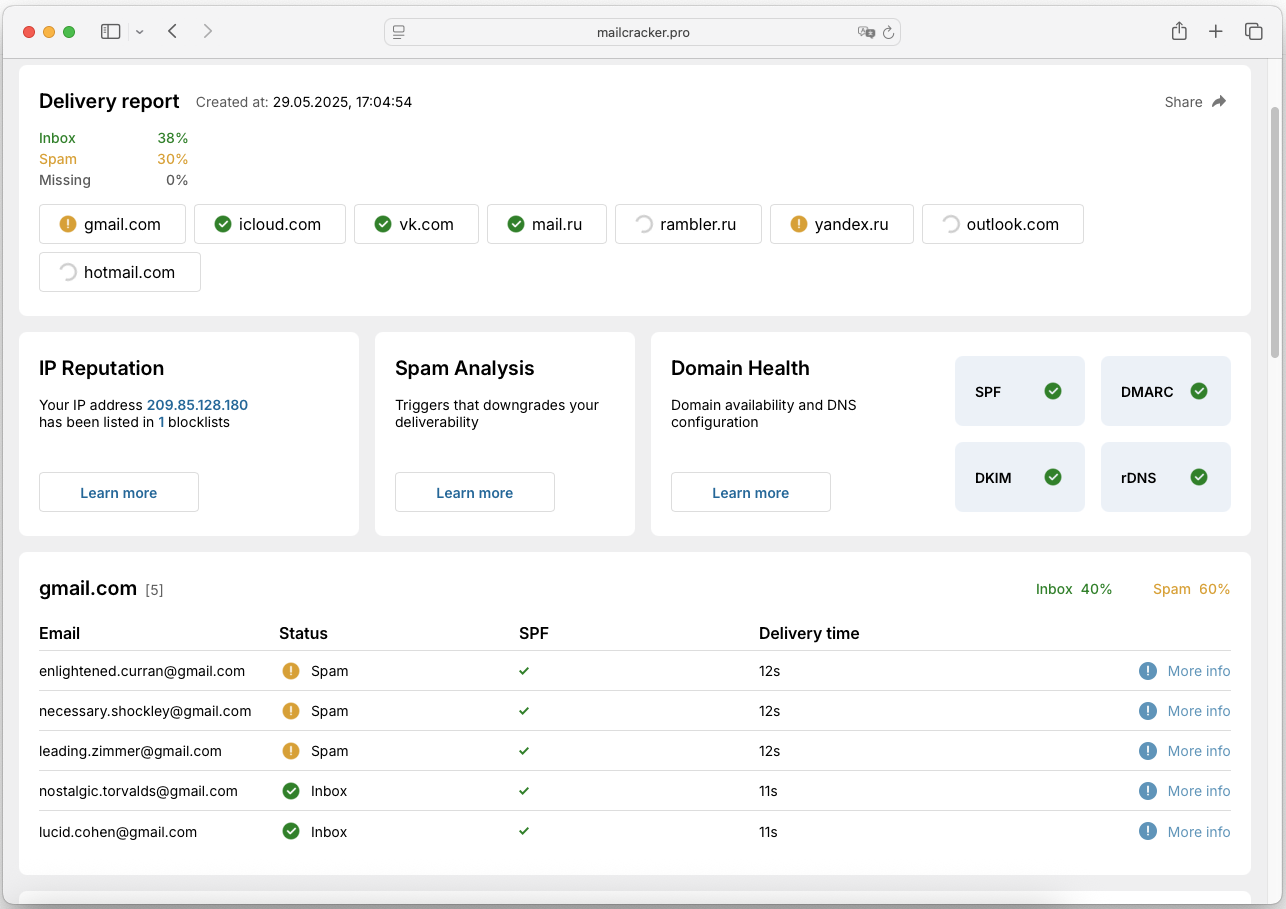The height and width of the screenshot is (909, 1286).
Task: Open the sidebar options dropdown chevron
Action: pyautogui.click(x=140, y=32)
